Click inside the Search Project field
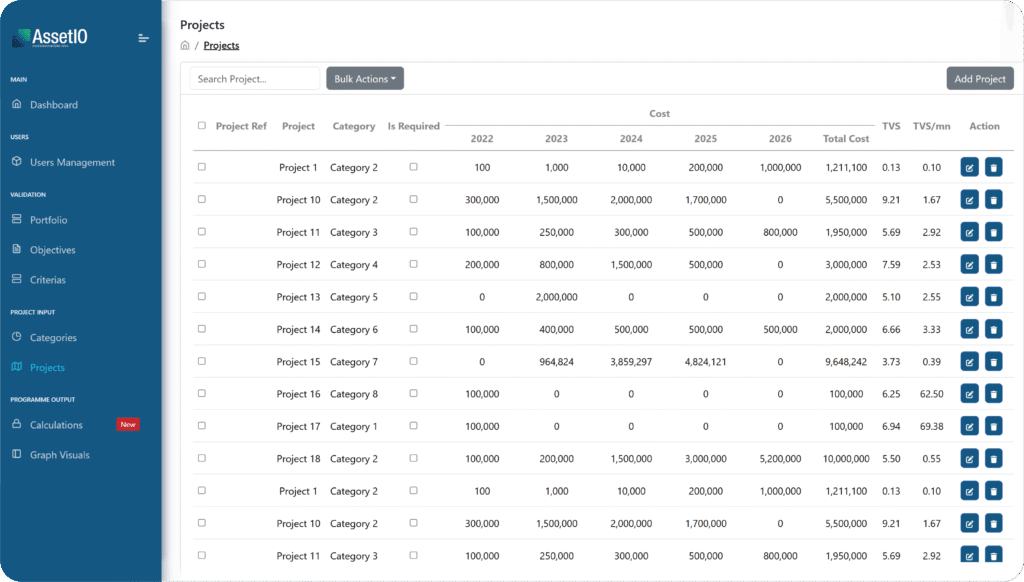 click(x=253, y=77)
